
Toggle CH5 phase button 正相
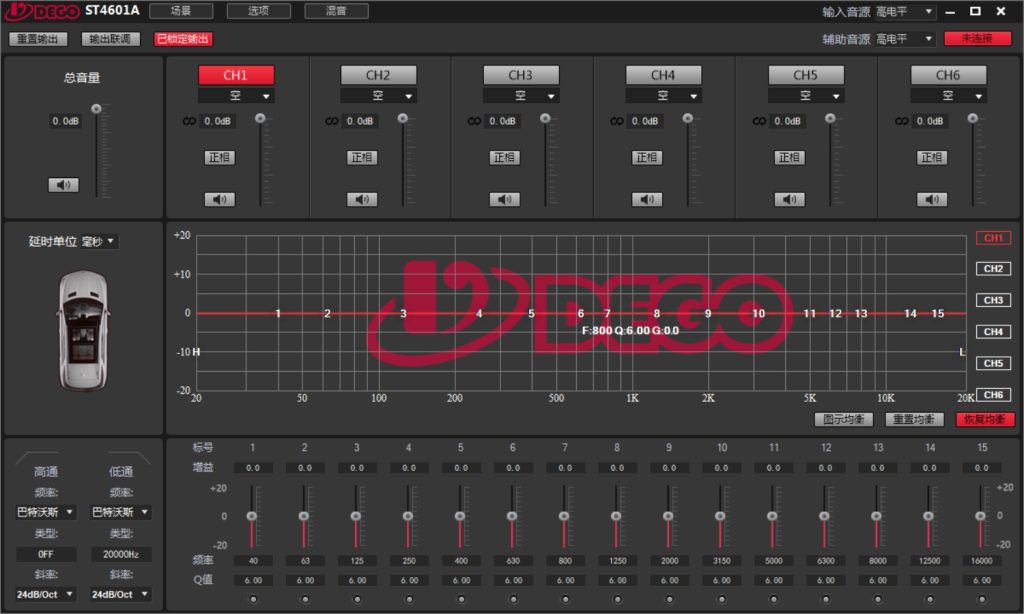(x=789, y=157)
